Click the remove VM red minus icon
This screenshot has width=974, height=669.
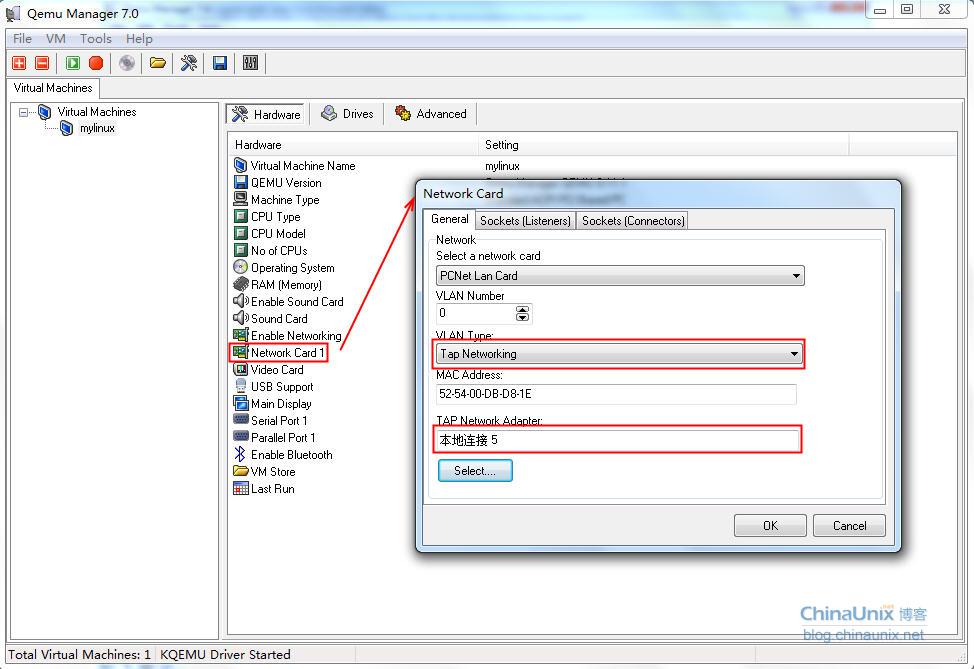(x=42, y=63)
